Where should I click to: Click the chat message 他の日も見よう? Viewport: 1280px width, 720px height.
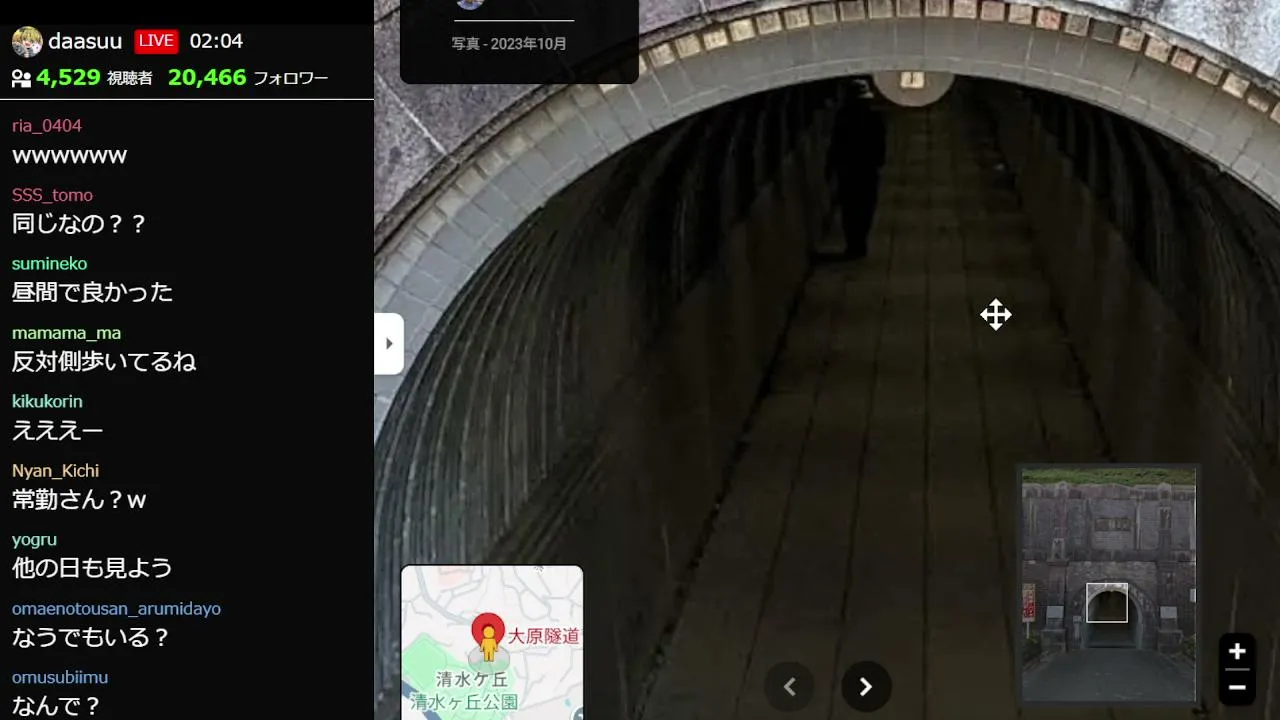pos(92,569)
